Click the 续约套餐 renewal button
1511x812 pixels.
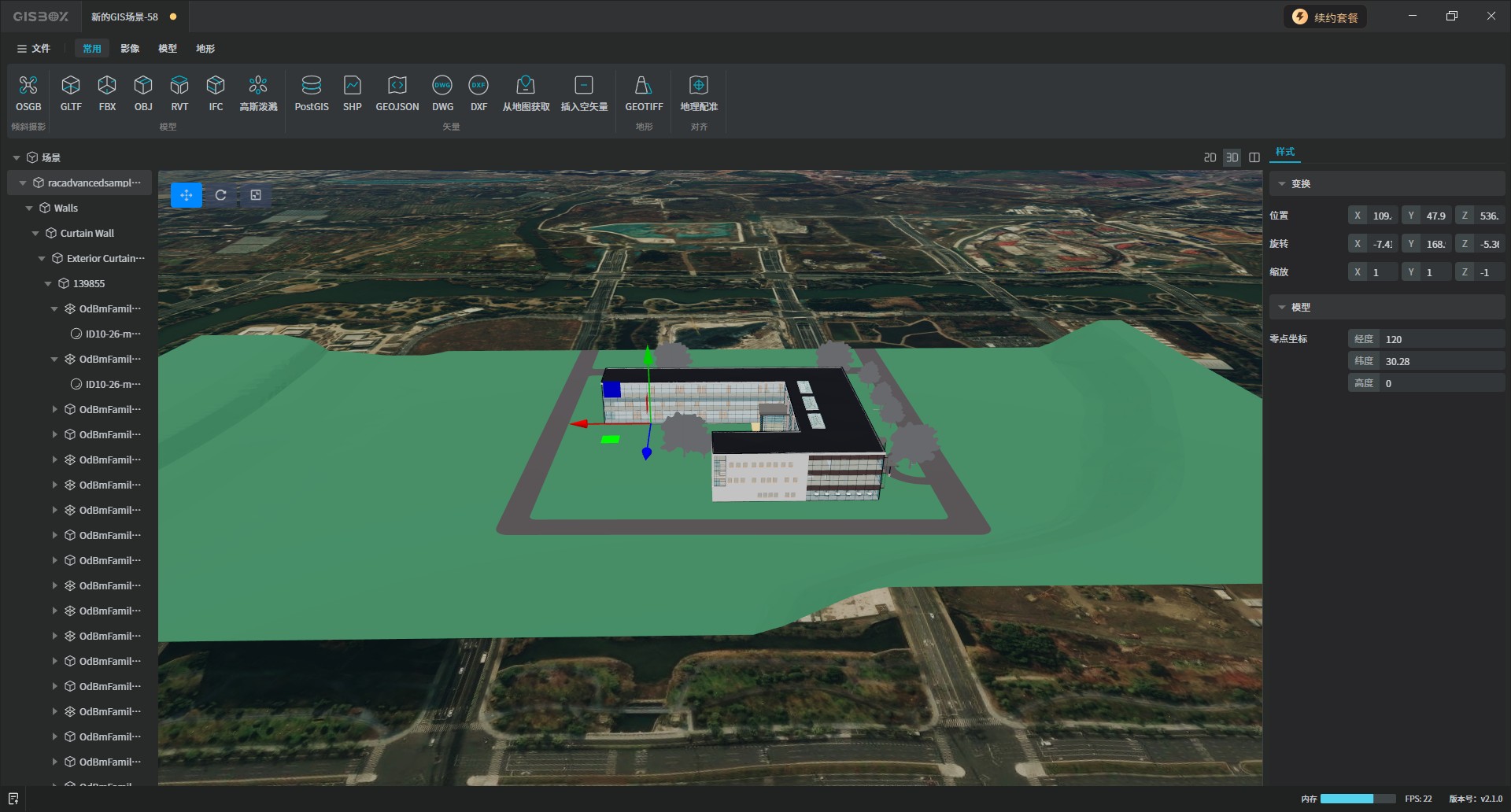click(x=1325, y=17)
